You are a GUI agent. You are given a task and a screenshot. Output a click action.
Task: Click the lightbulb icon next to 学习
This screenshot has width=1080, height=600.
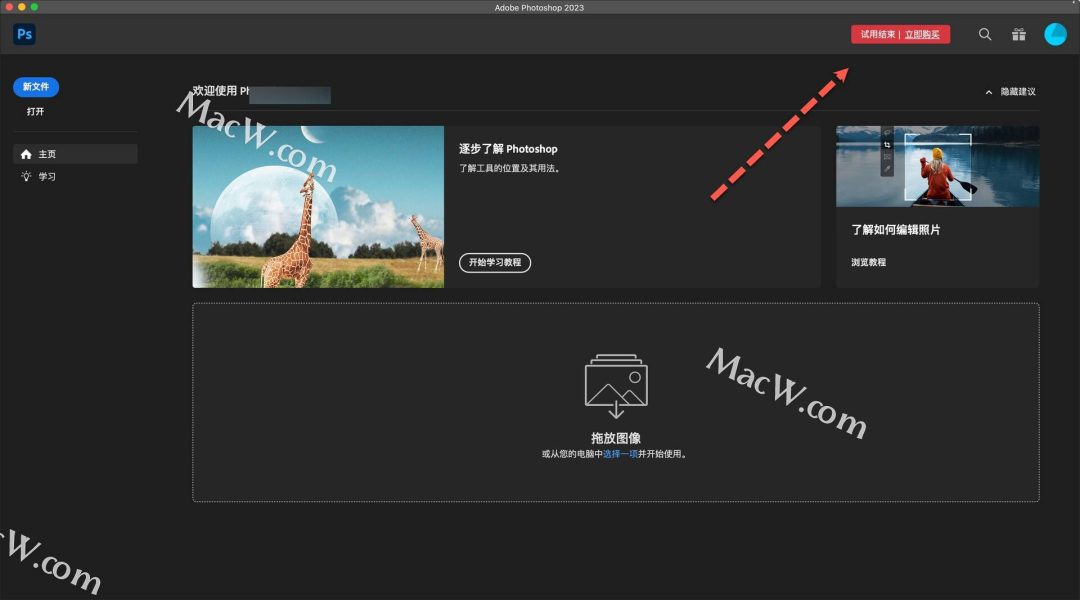[26, 176]
